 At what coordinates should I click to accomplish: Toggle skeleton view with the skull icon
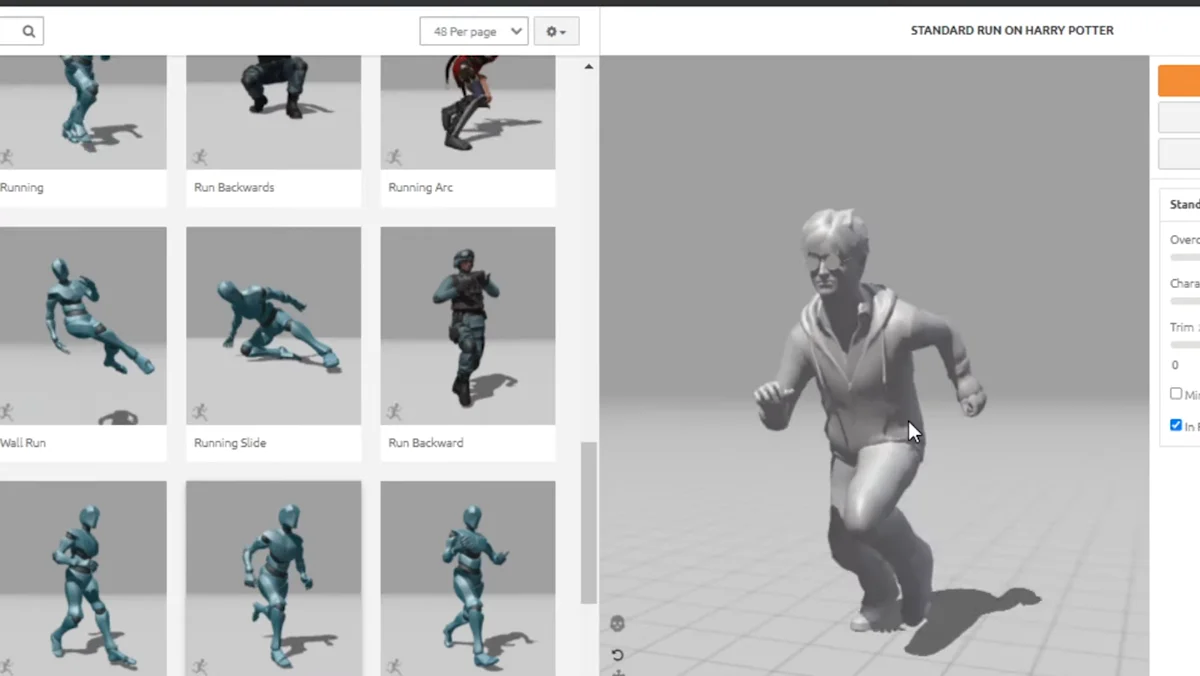617,624
